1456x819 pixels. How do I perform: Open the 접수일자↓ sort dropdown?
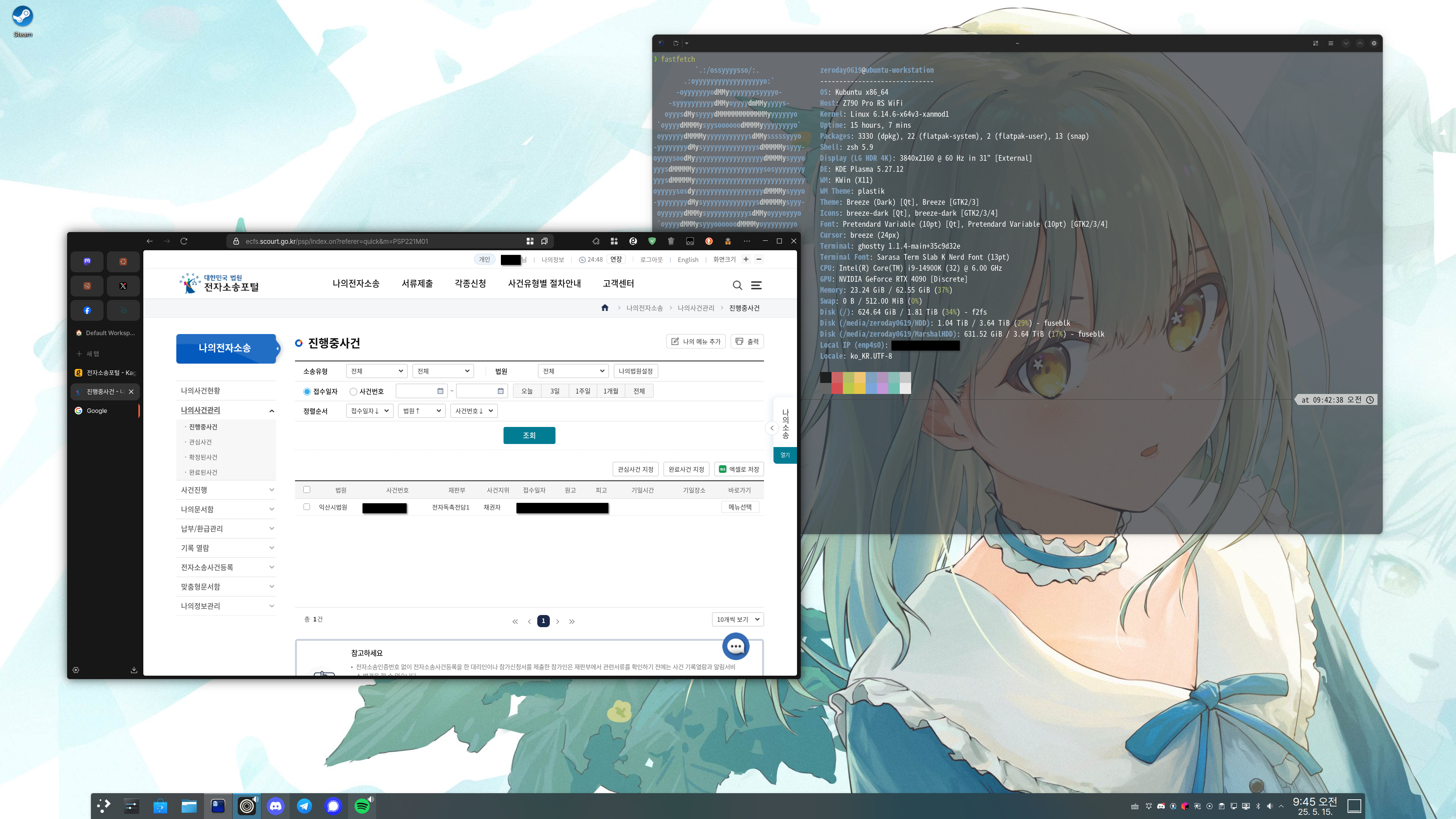pyautogui.click(x=370, y=411)
